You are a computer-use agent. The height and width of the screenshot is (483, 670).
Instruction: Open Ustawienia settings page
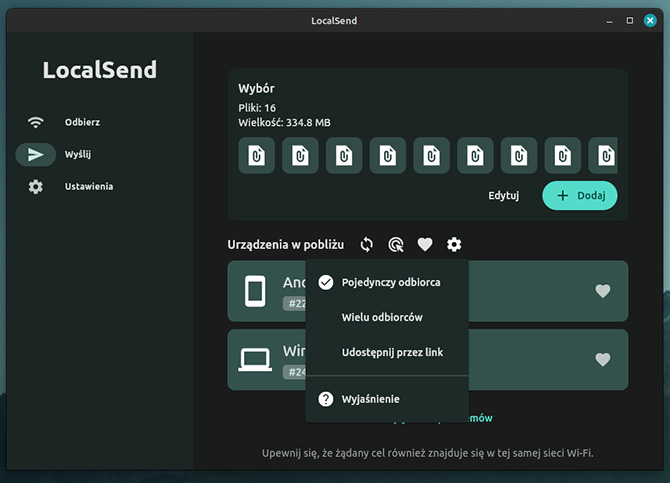pyautogui.click(x=89, y=186)
